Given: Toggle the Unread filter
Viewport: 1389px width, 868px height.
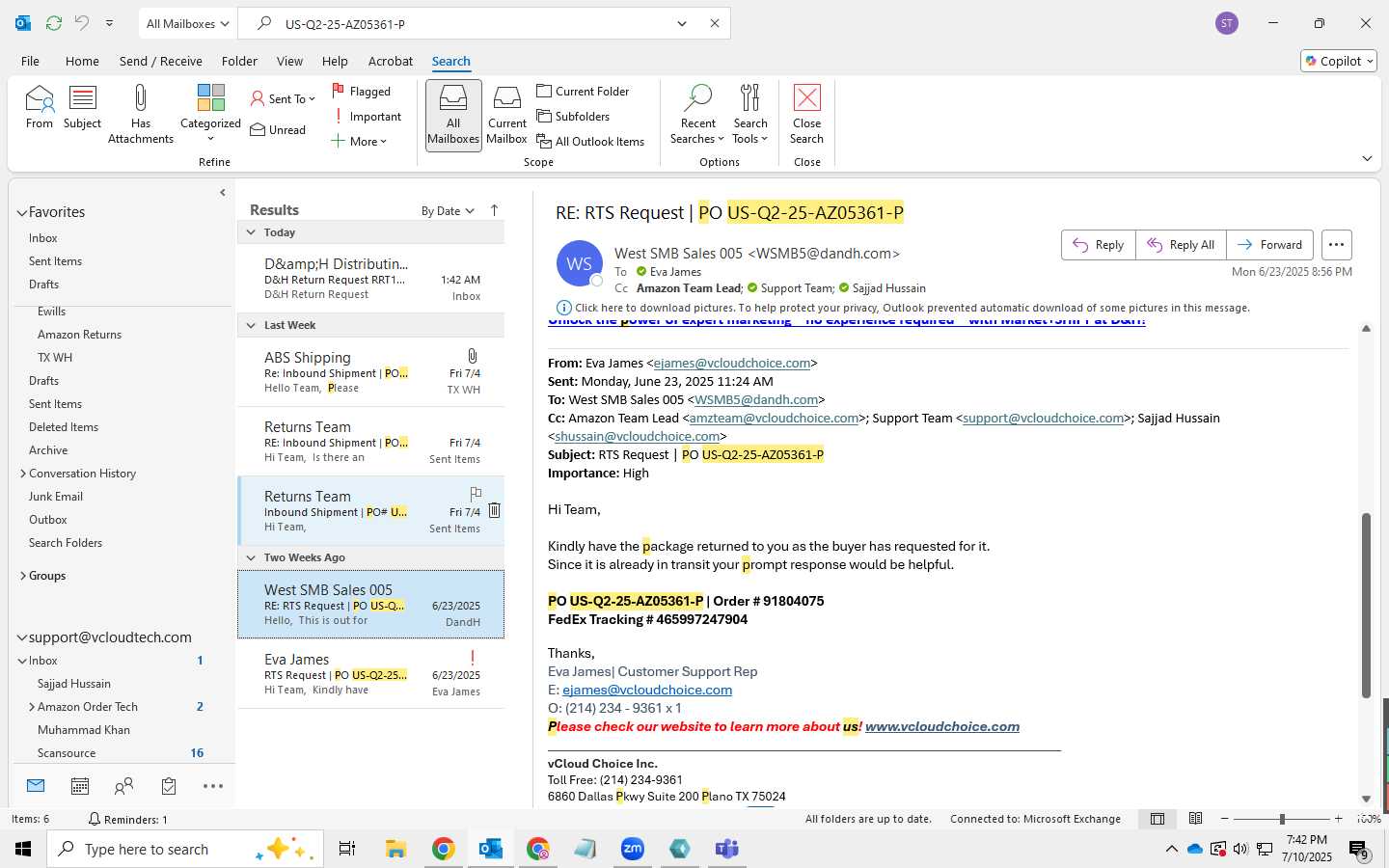Looking at the screenshot, I should (x=278, y=129).
